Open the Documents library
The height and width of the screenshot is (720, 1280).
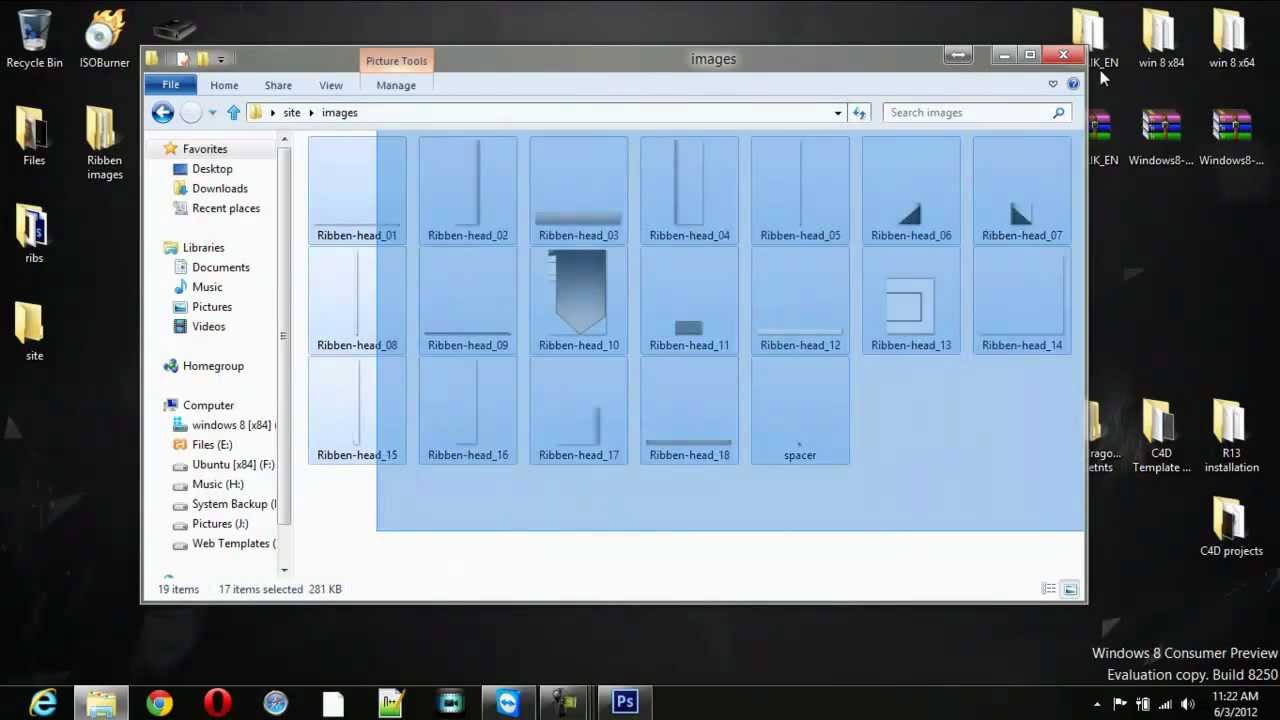[x=221, y=267]
